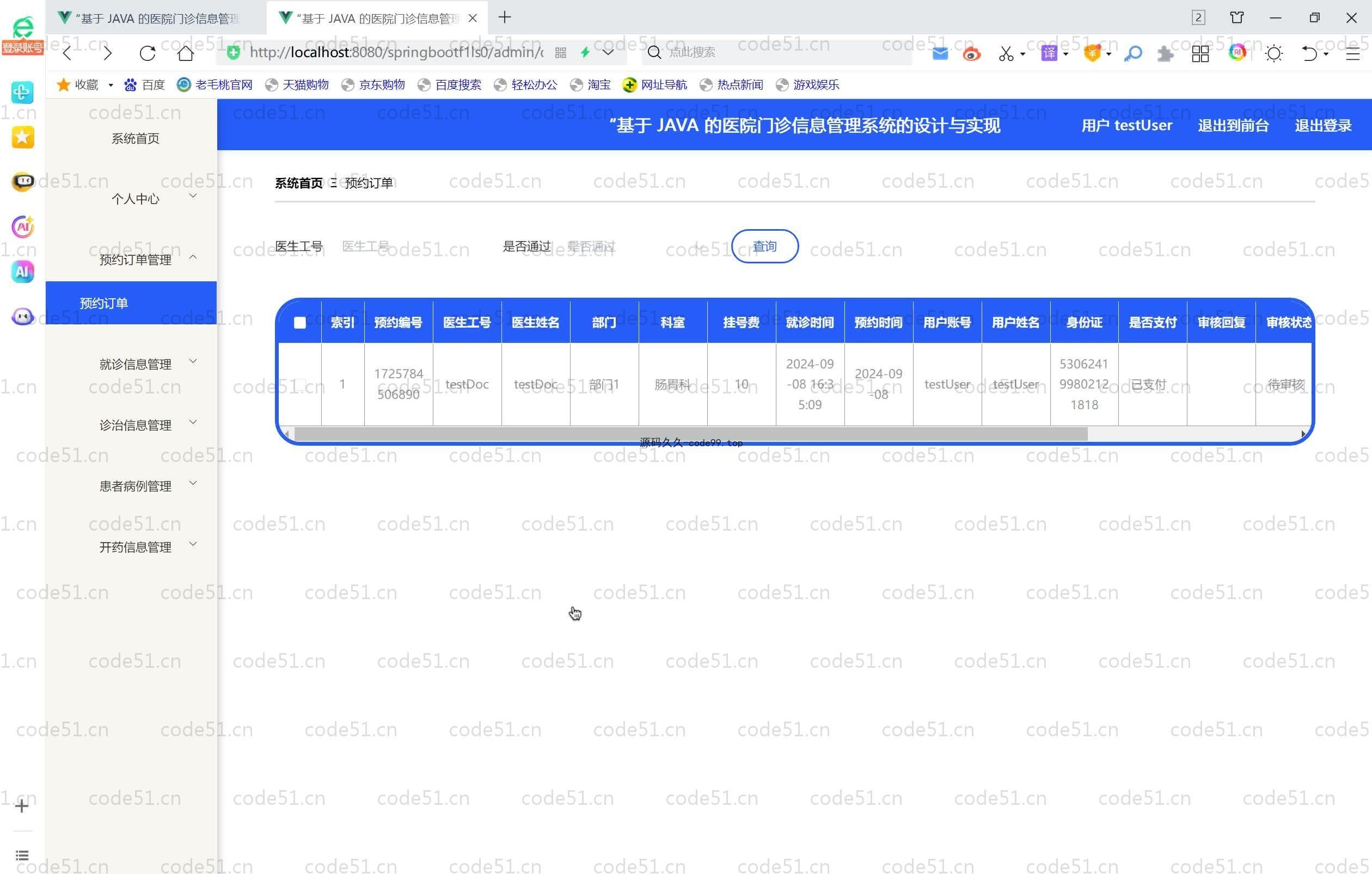The image size is (1372, 874).
Task: Click the 系统首页 breadcrumb link
Action: point(298,183)
